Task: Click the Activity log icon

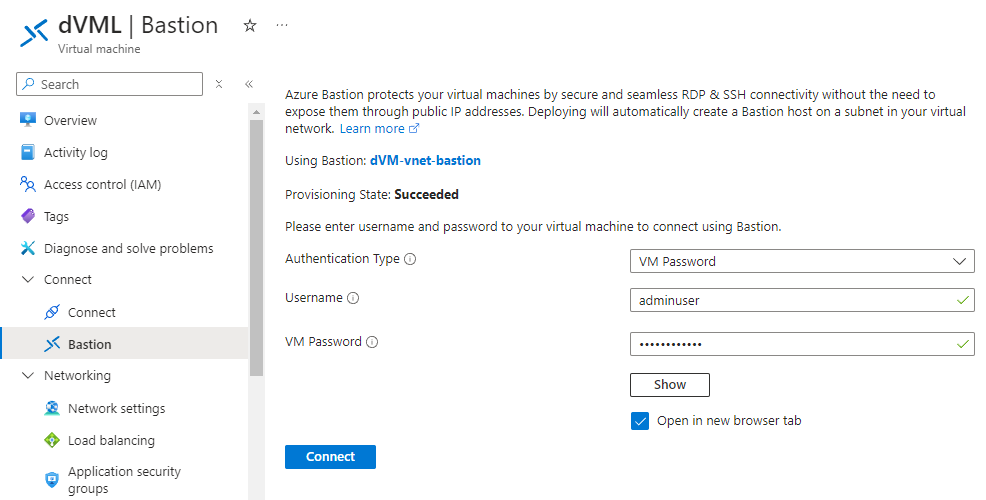Action: 28,153
